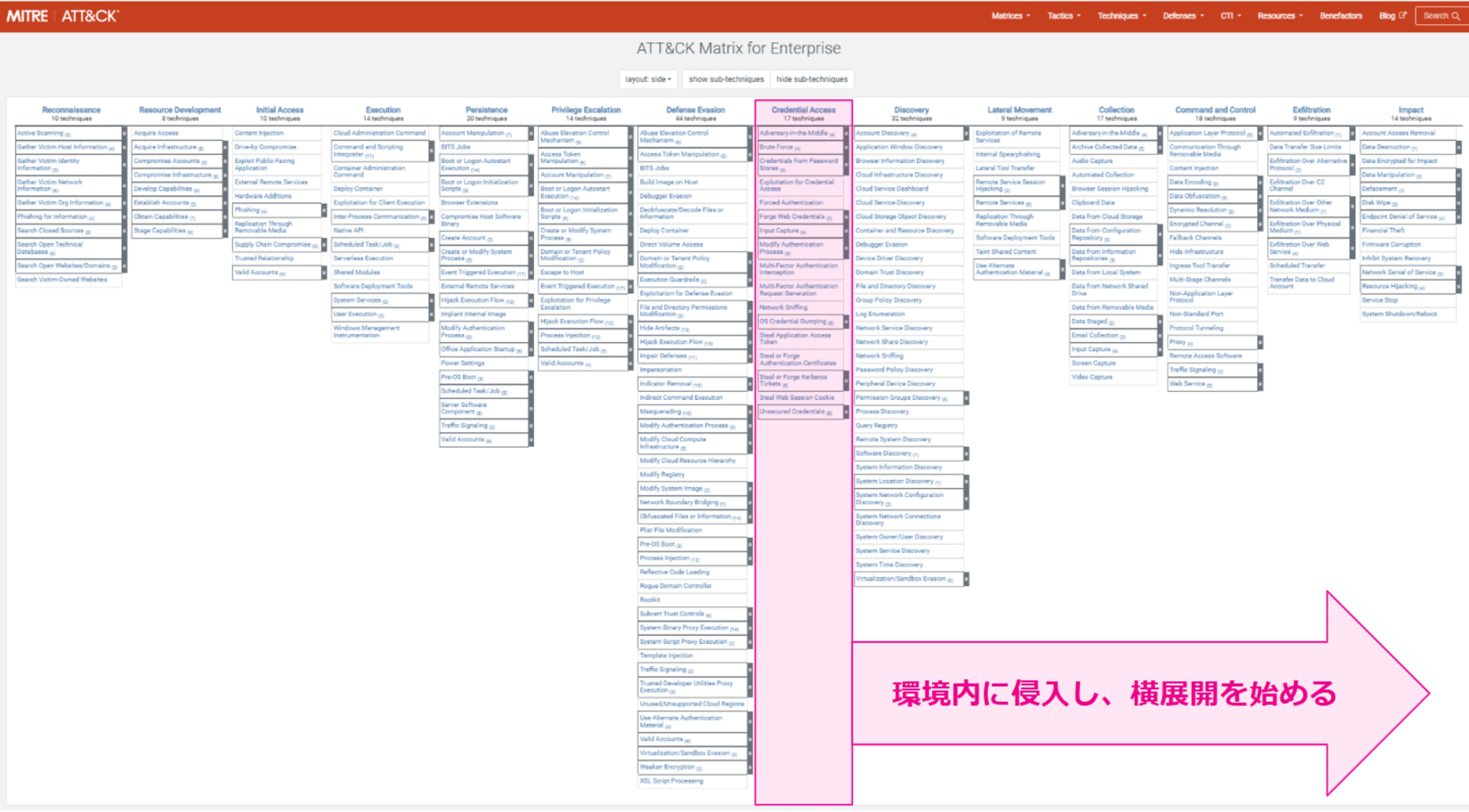Open Escape to Host technique
1469x812 pixels.
563,272
